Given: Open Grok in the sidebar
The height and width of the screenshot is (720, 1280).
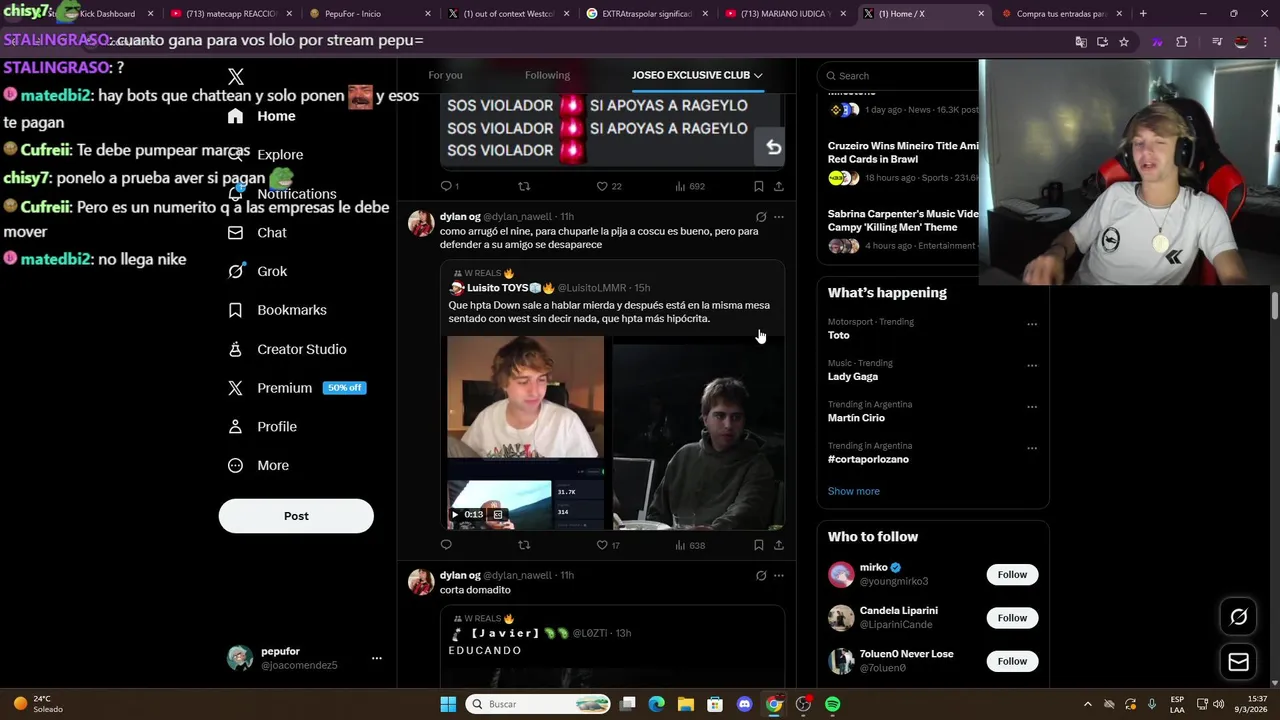Looking at the screenshot, I should pyautogui.click(x=257, y=272).
